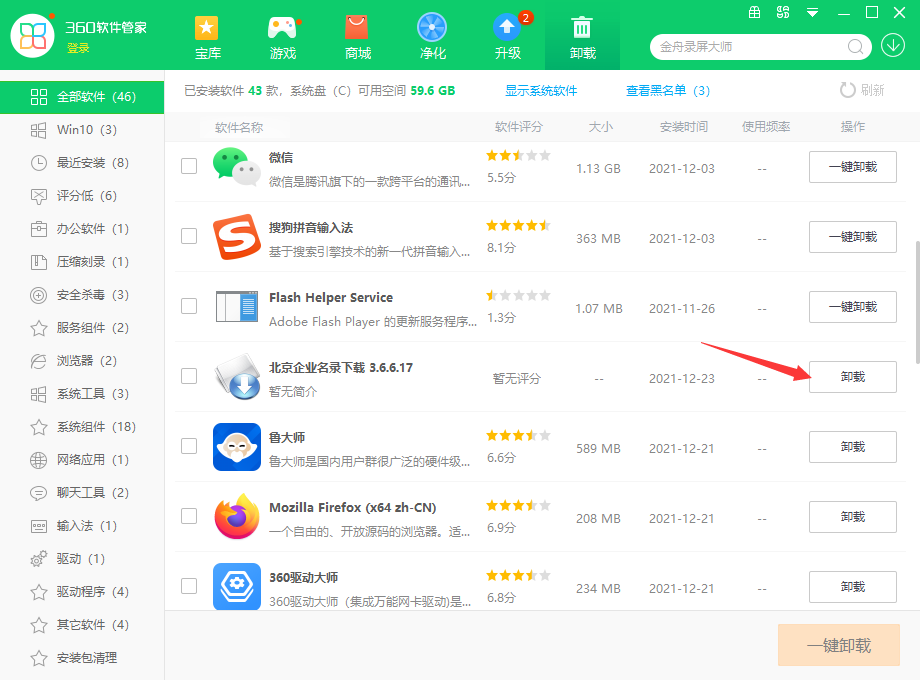Click the 鲁大师 app icon
This screenshot has height=680, width=920.
pyautogui.click(x=236, y=446)
